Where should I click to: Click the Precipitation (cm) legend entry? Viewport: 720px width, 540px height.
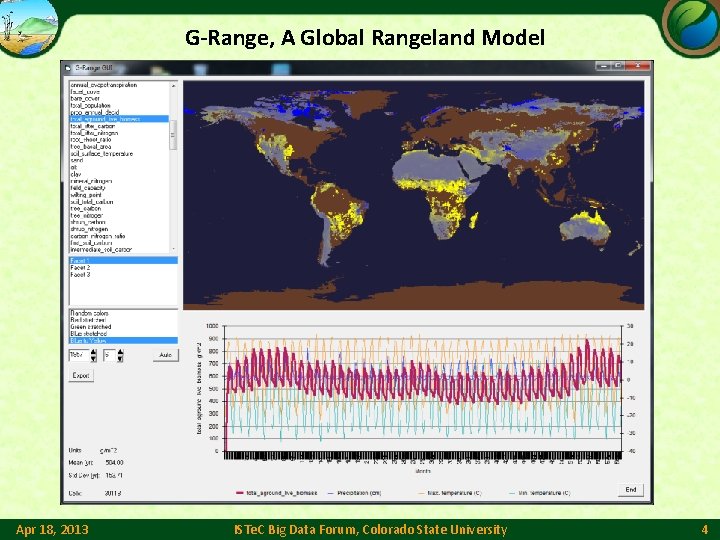tap(355, 493)
